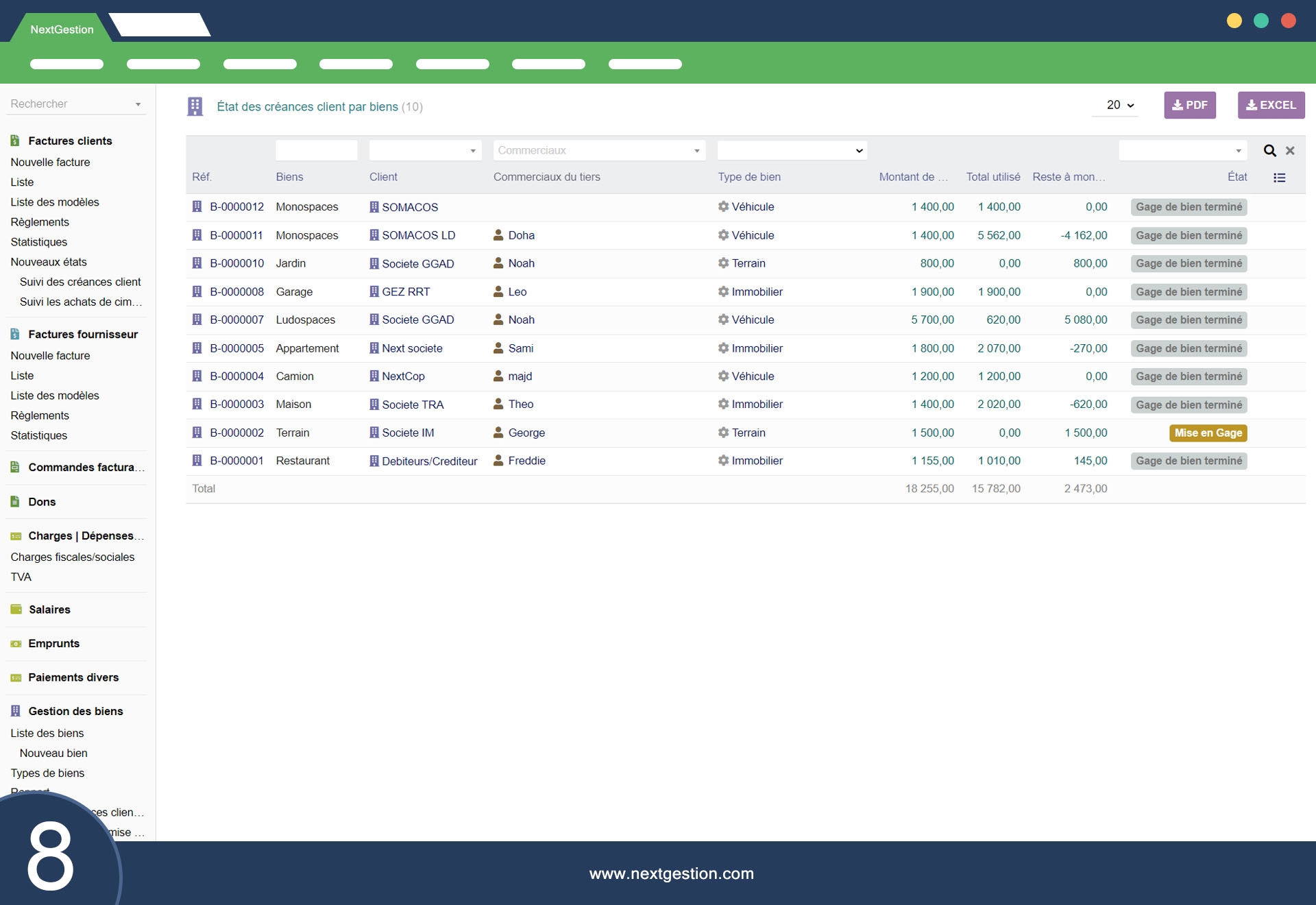Open Suivi des créances client menu item

click(x=80, y=282)
